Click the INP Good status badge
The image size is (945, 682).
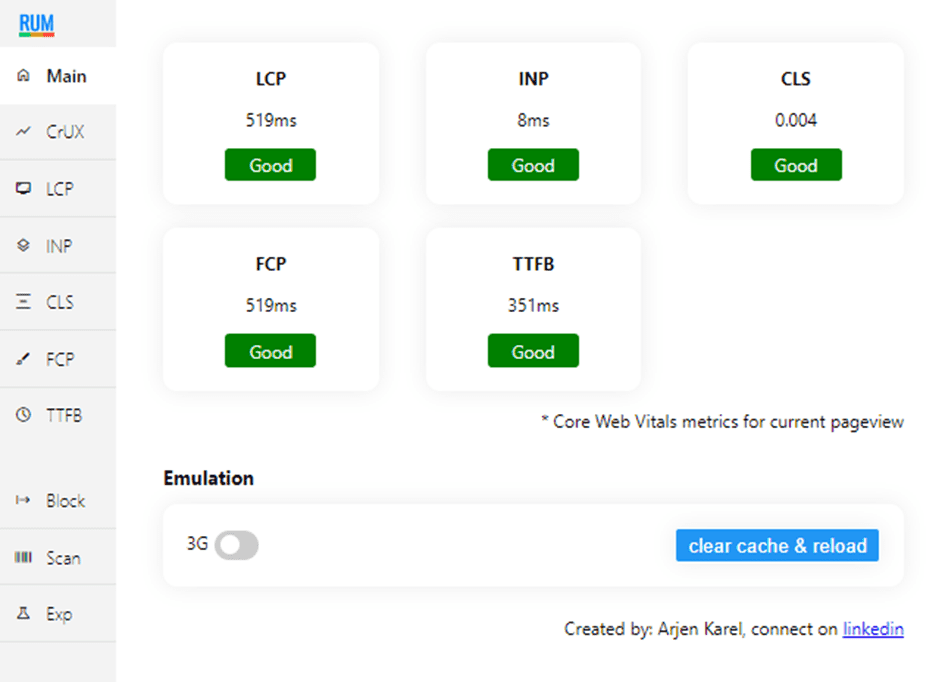pos(533,165)
